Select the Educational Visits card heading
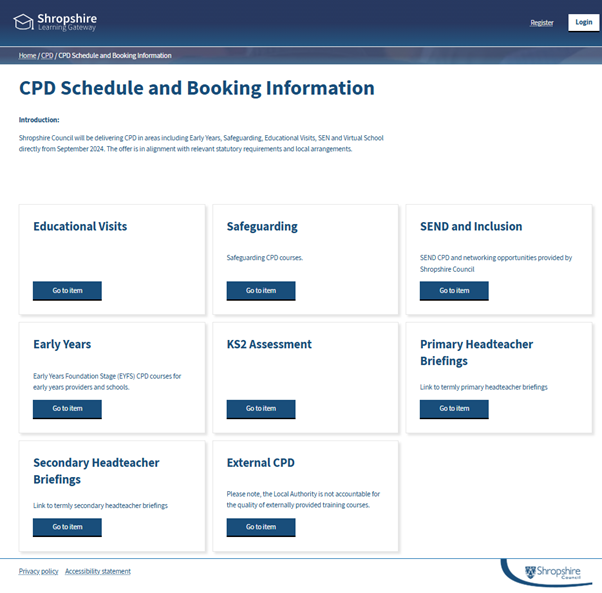This screenshot has height=593, width=602. coord(80,226)
